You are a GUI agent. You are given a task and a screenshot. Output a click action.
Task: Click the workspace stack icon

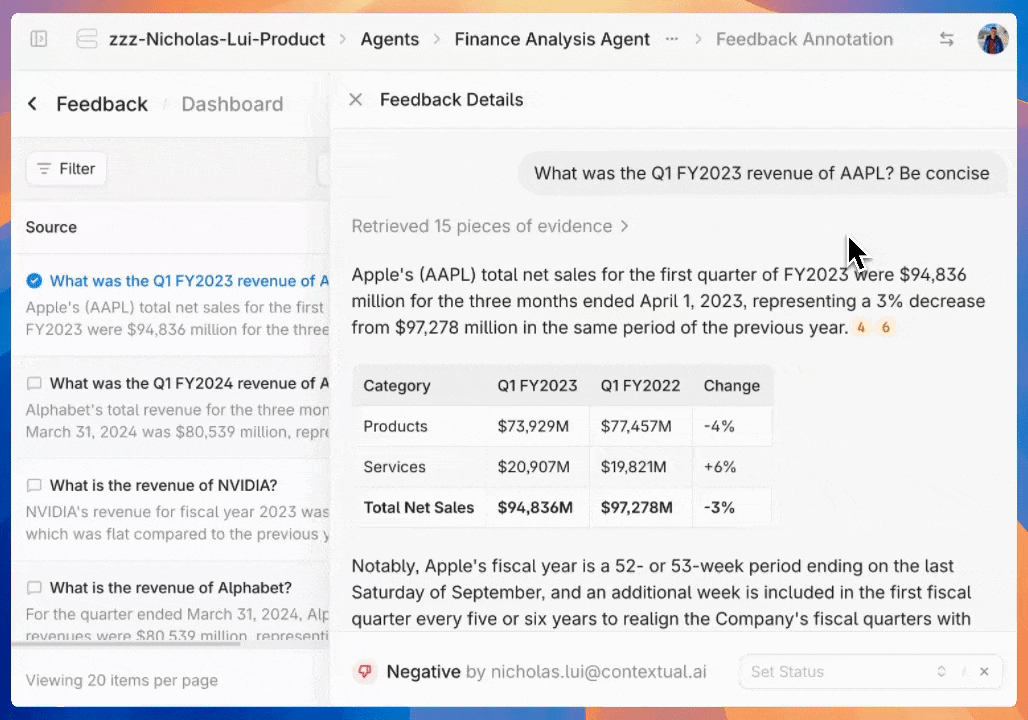(x=87, y=39)
